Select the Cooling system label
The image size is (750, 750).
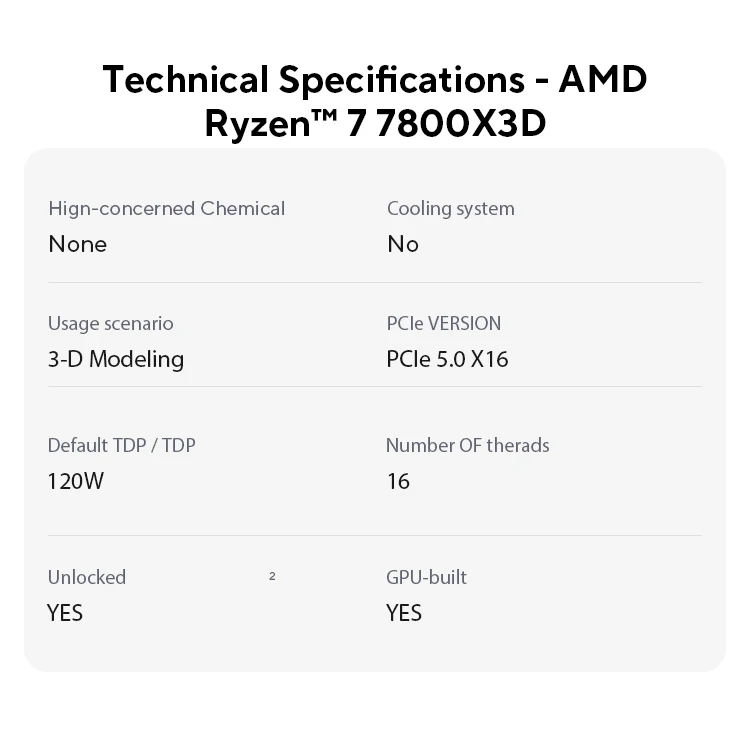point(451,209)
